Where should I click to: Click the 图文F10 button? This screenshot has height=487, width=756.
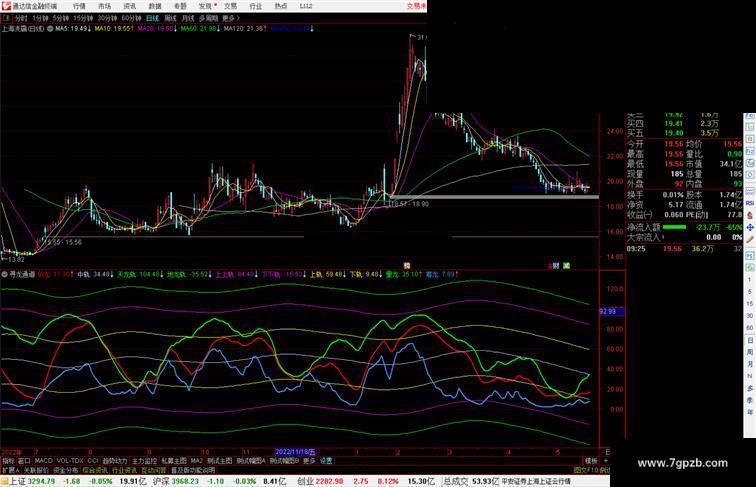coord(585,470)
